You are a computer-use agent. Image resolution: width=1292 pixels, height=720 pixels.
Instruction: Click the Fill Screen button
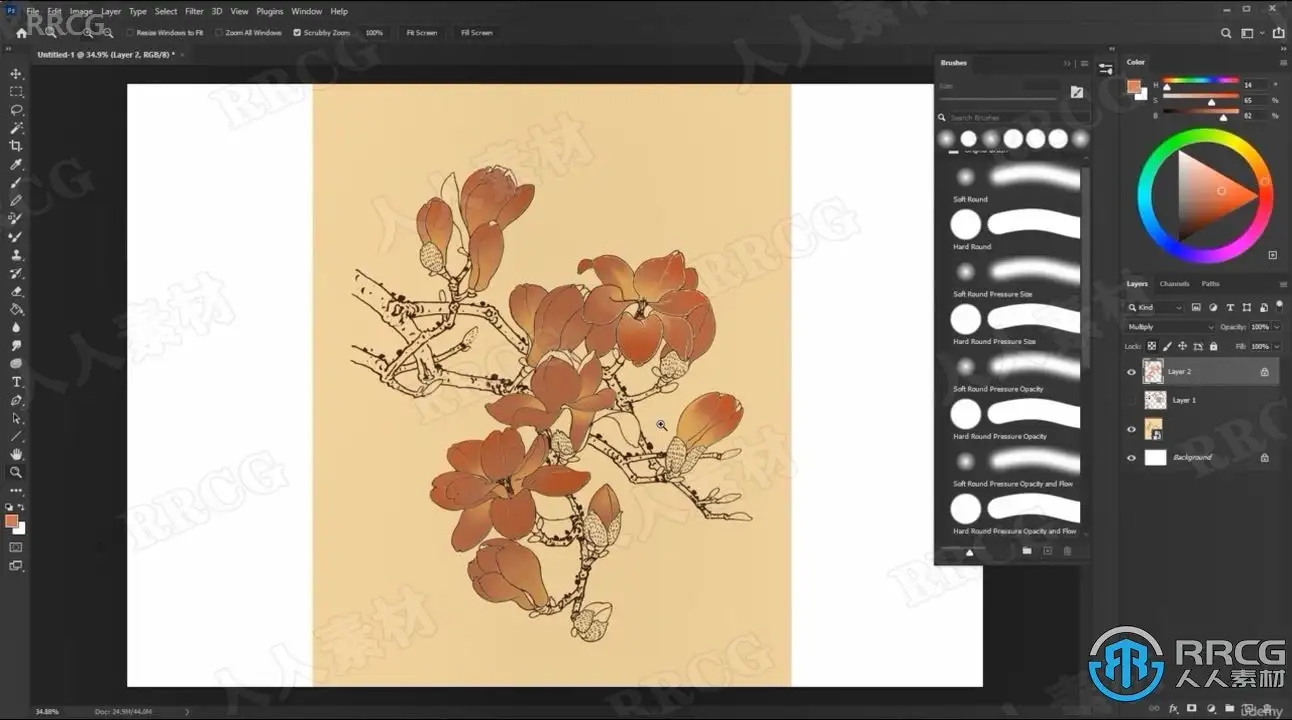click(476, 33)
